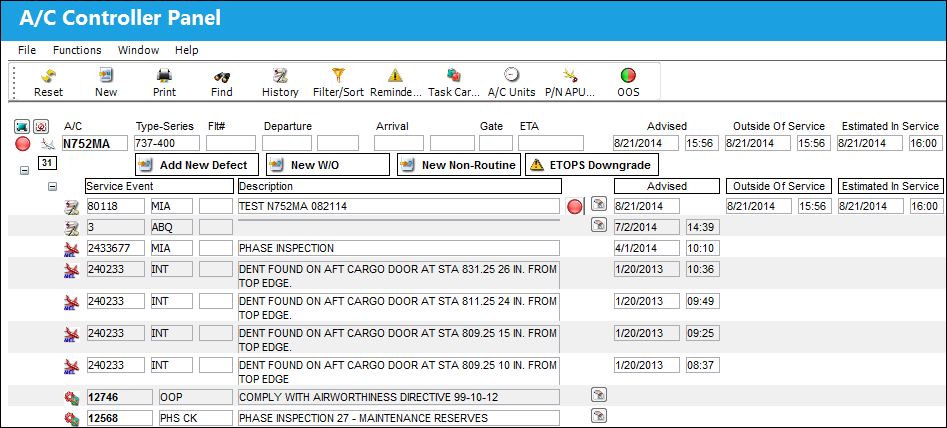
Task: Click the empty Gate field
Action: pos(496,144)
